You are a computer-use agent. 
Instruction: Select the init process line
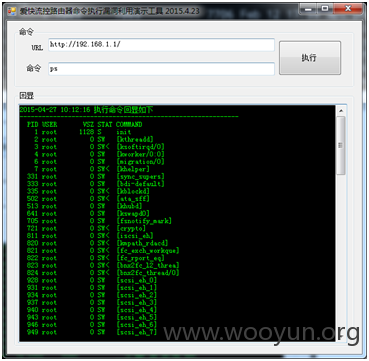79,132
